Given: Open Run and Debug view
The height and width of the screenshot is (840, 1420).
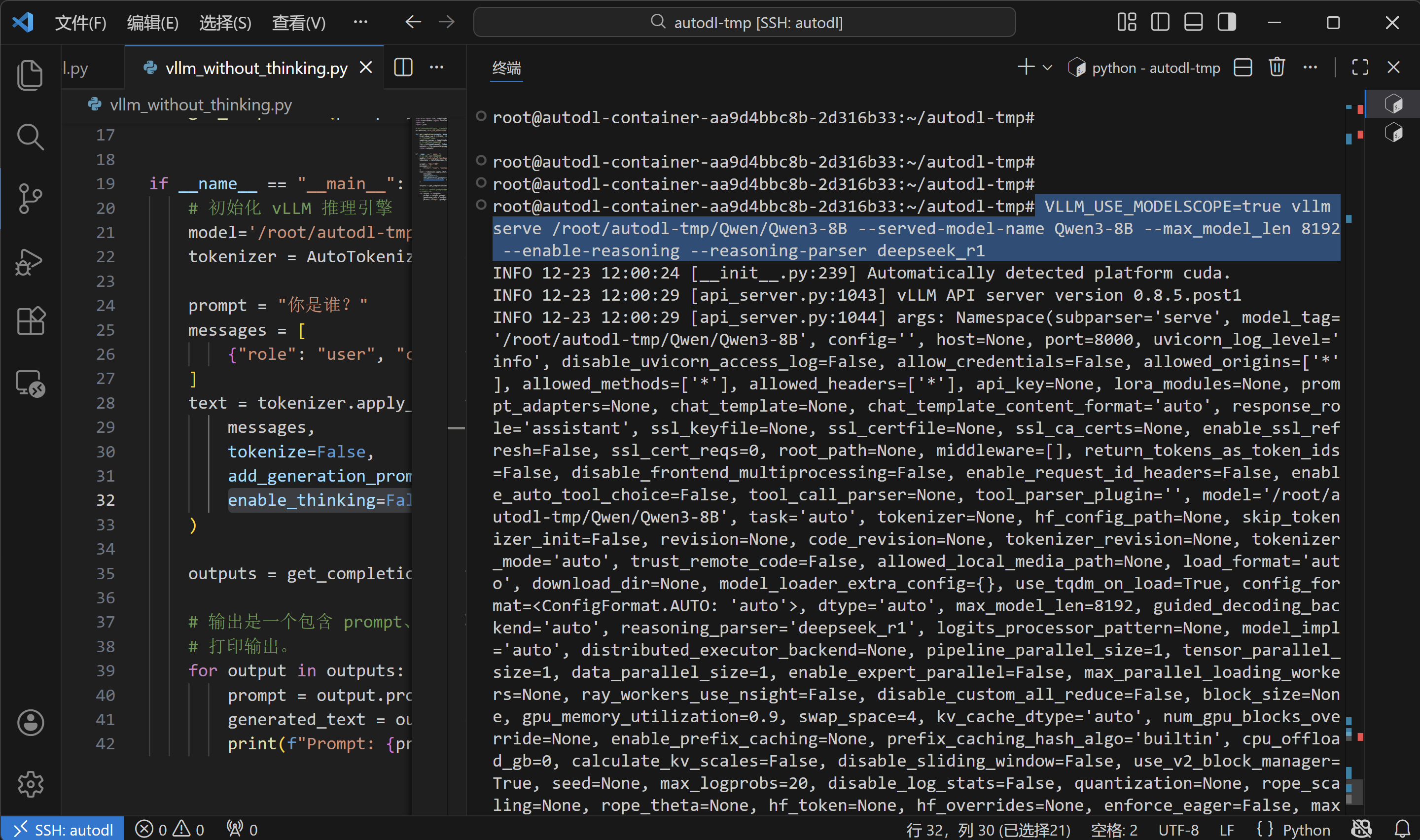Looking at the screenshot, I should point(30,261).
